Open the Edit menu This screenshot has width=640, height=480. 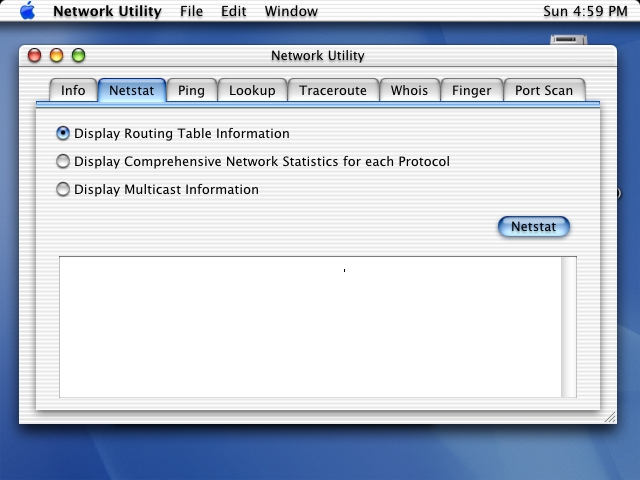click(x=233, y=11)
